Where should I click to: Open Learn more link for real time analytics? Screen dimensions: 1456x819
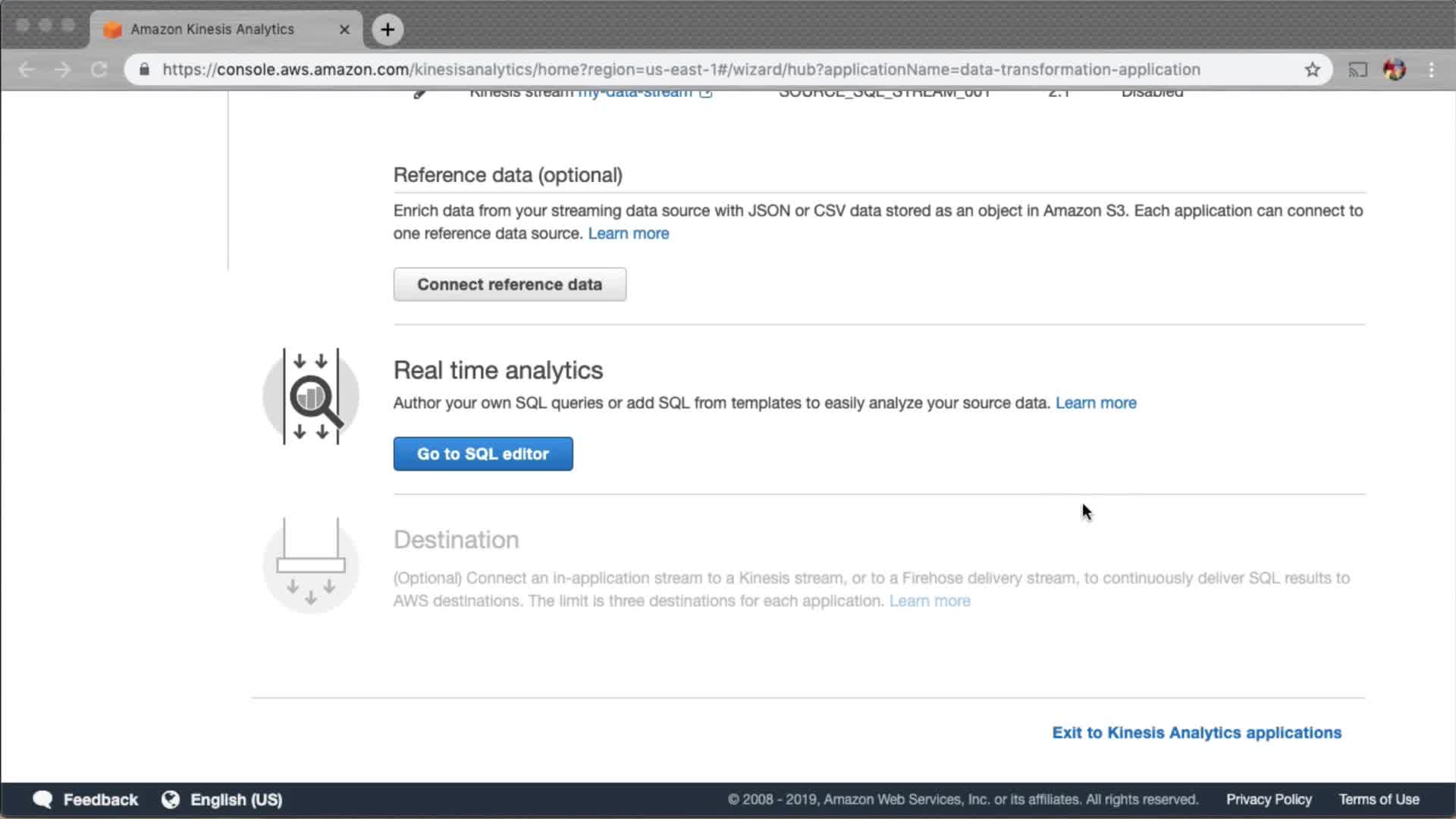point(1095,403)
